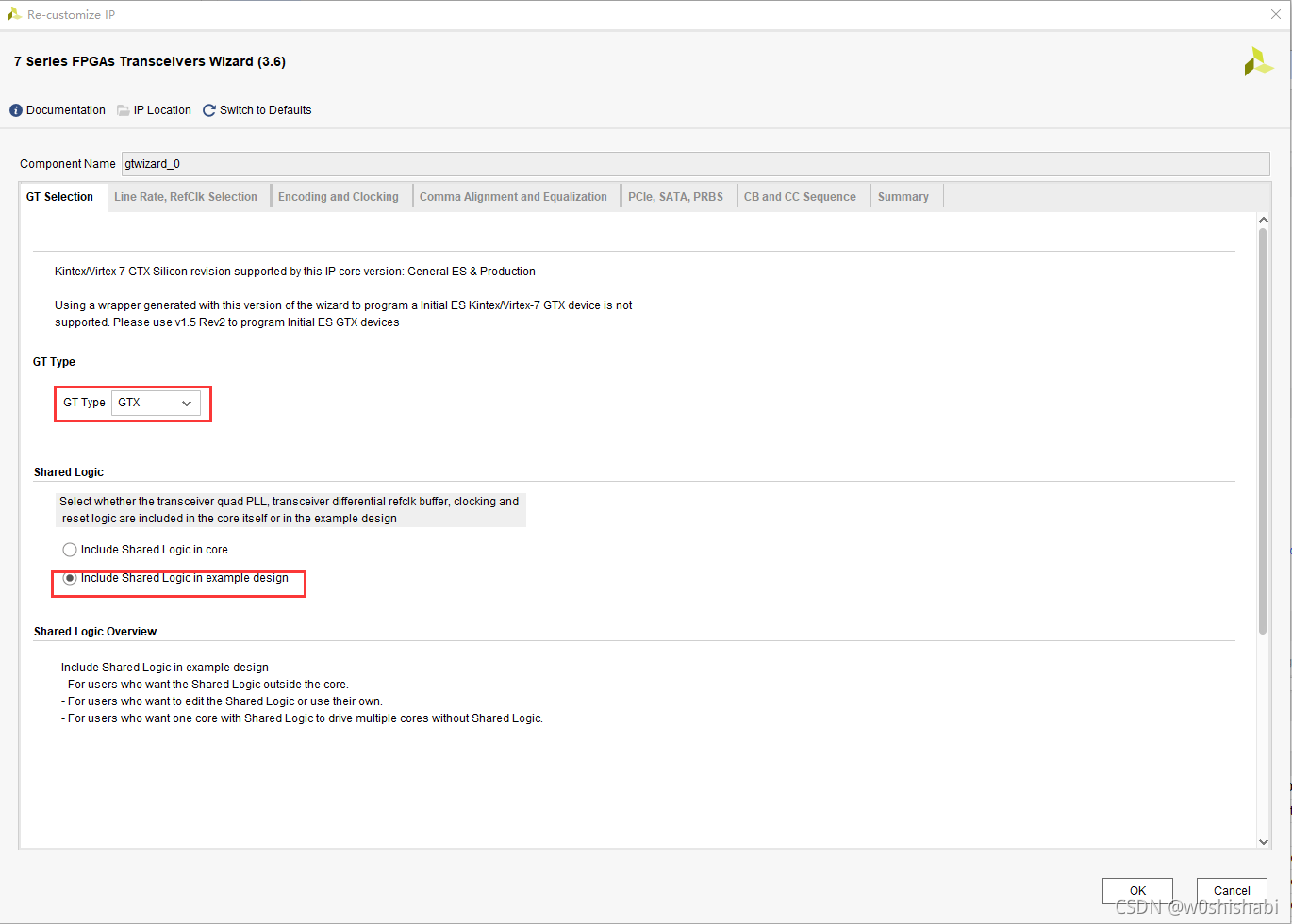Open the Line Rate, RefClk Selection tab
1292x924 pixels.
pos(186,197)
